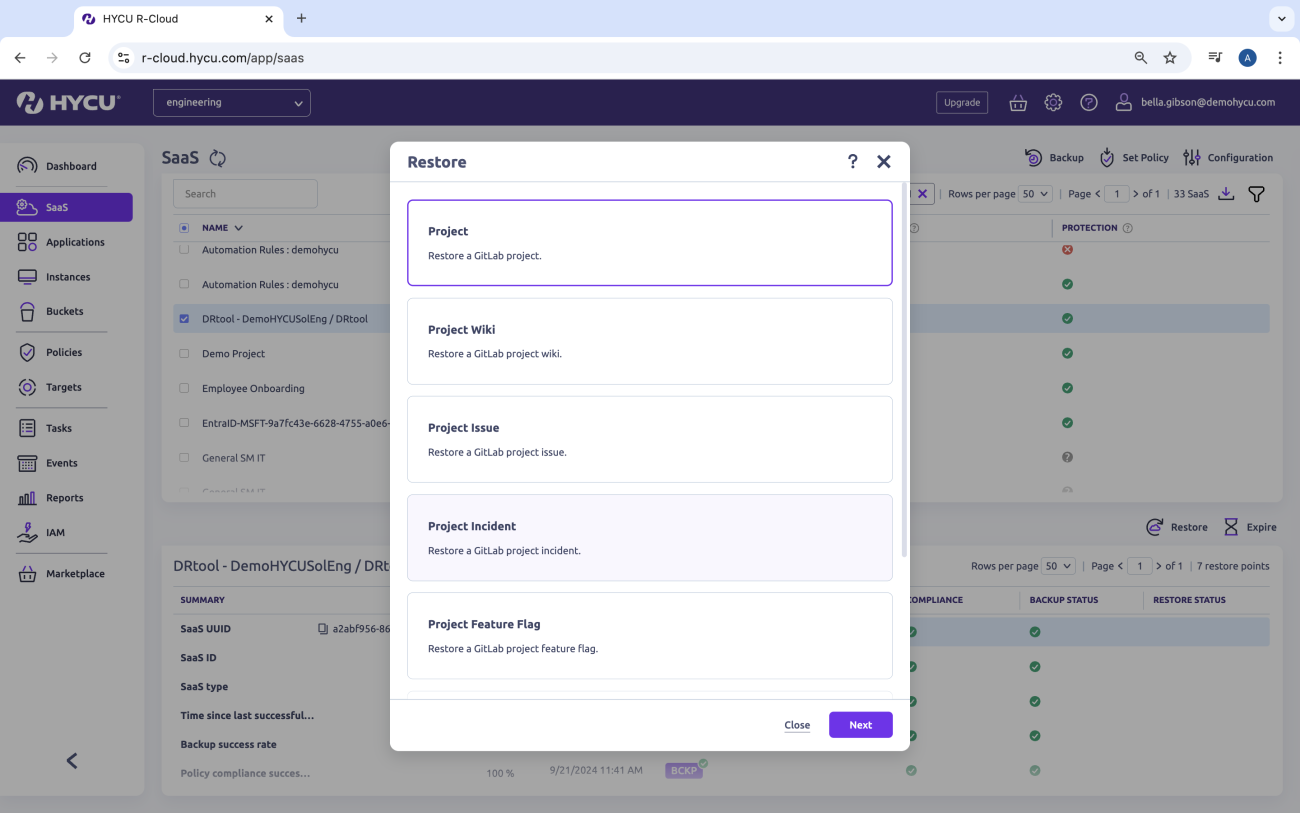Check the Employee Onboarding checkbox
This screenshot has width=1300, height=813.
184,388
